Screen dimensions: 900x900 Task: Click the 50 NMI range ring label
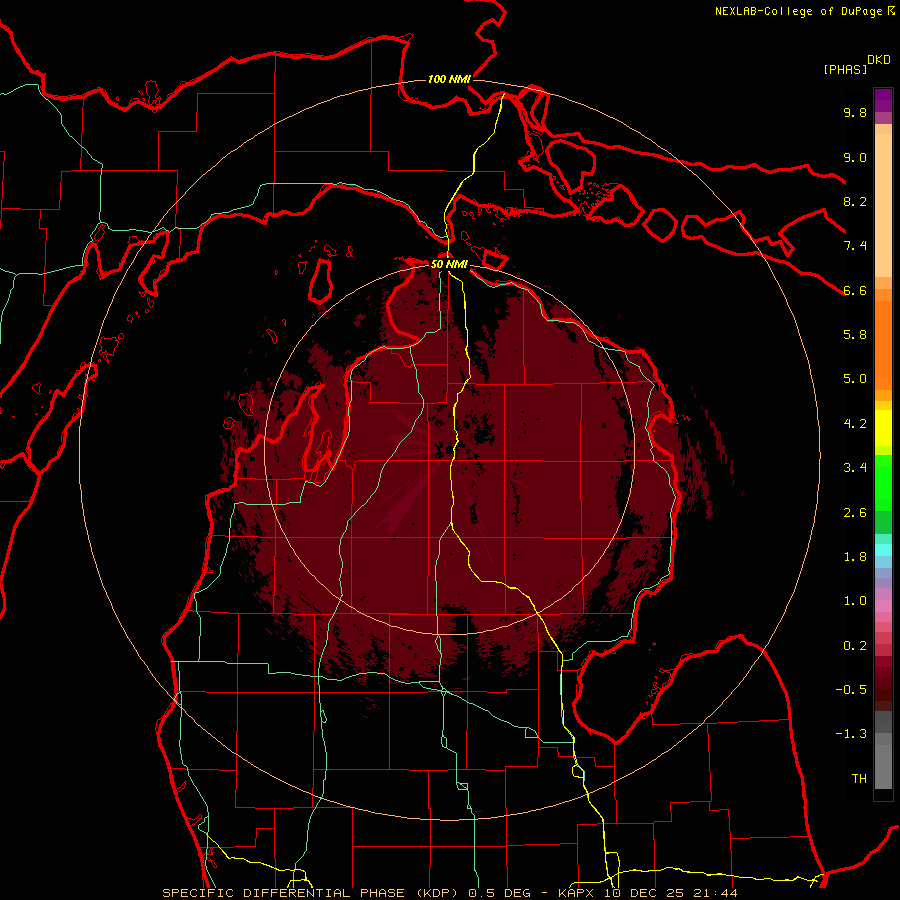click(x=449, y=264)
